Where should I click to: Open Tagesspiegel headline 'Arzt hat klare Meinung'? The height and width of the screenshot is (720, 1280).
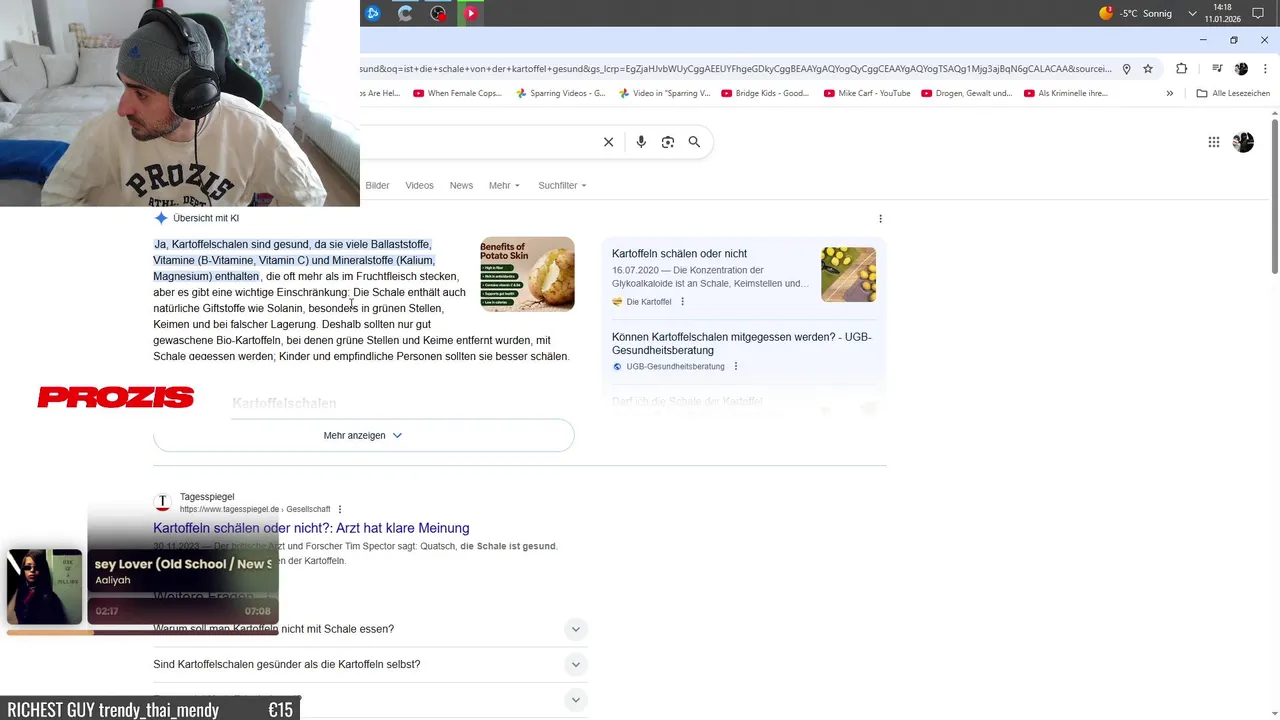pos(311,528)
